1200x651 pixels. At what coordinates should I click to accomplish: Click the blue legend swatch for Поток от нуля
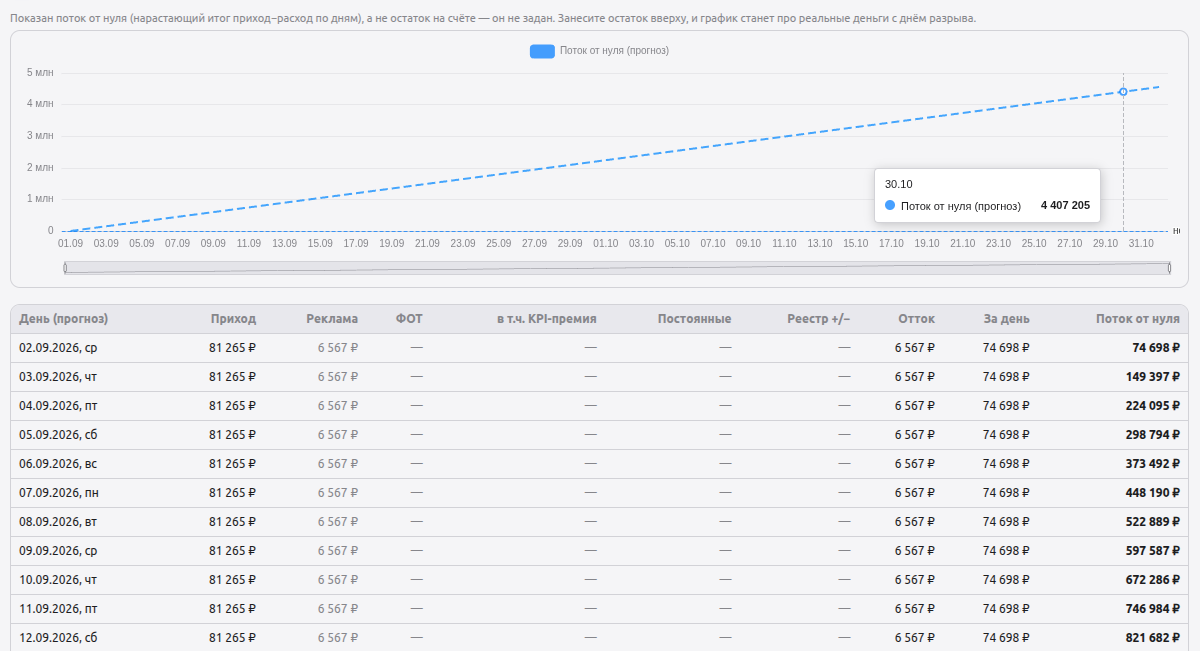click(542, 51)
